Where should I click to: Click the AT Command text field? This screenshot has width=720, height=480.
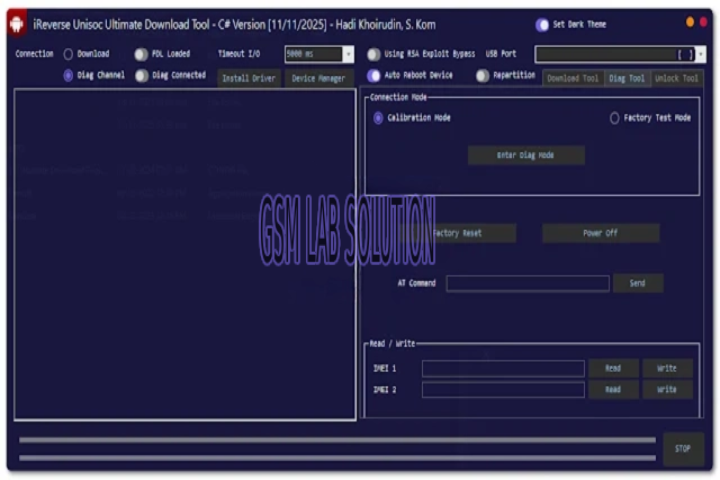527,284
